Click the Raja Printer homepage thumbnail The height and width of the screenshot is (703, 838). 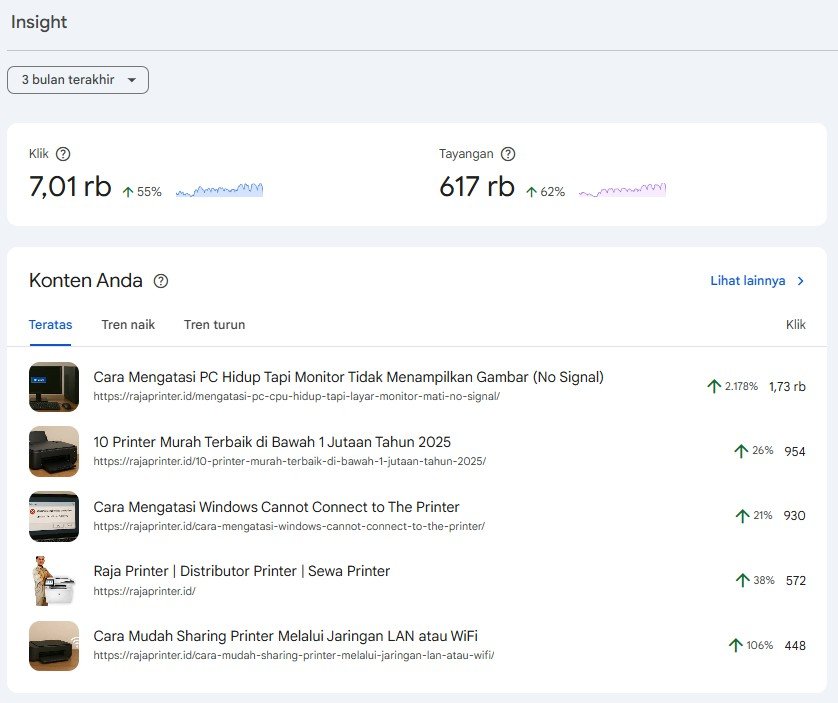[x=54, y=581]
